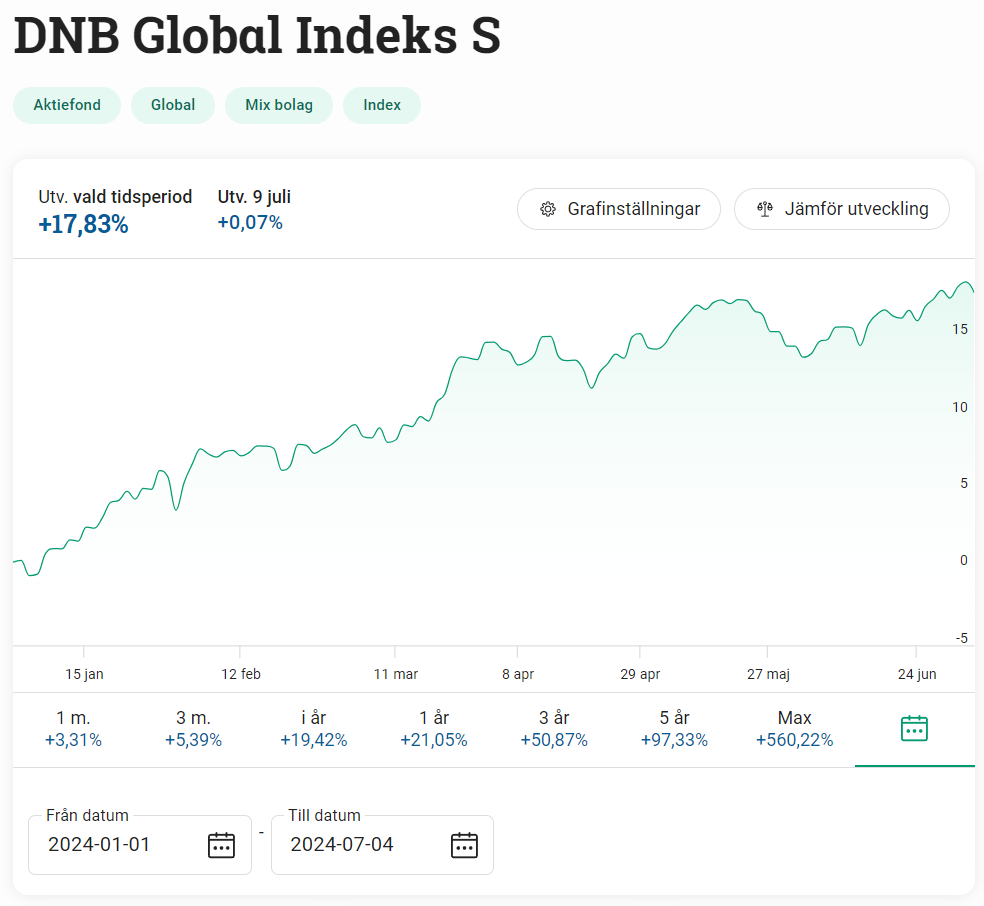
Task: View the 5 år performance
Action: (674, 729)
